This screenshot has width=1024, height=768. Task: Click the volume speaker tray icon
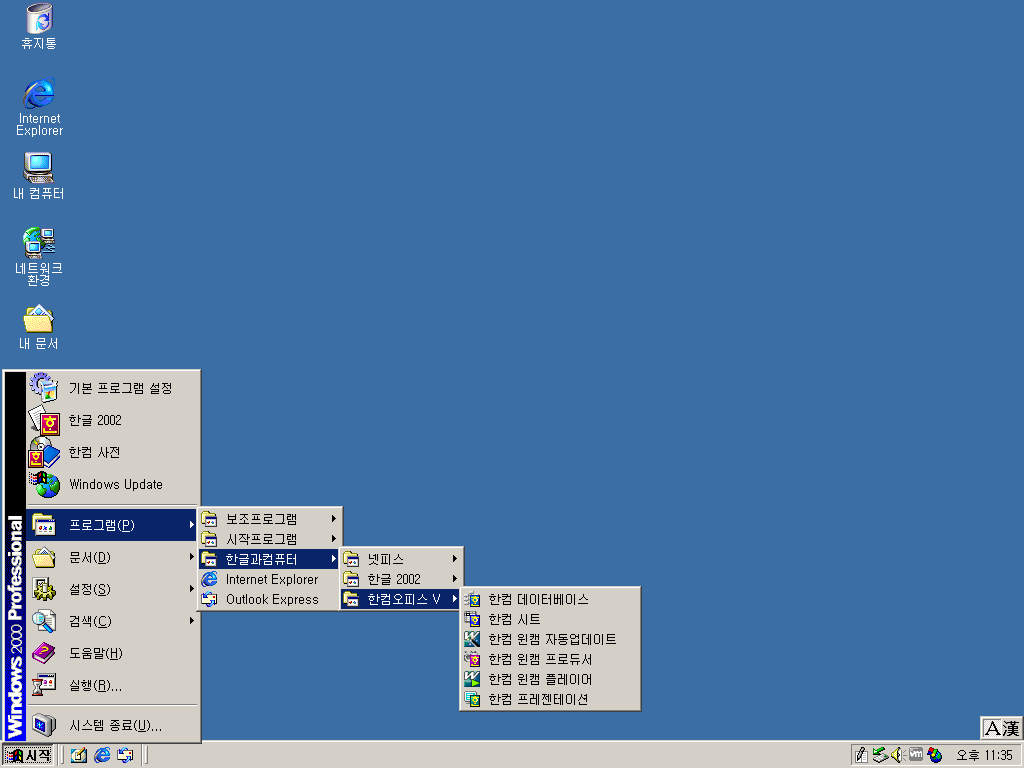pyautogui.click(x=897, y=755)
